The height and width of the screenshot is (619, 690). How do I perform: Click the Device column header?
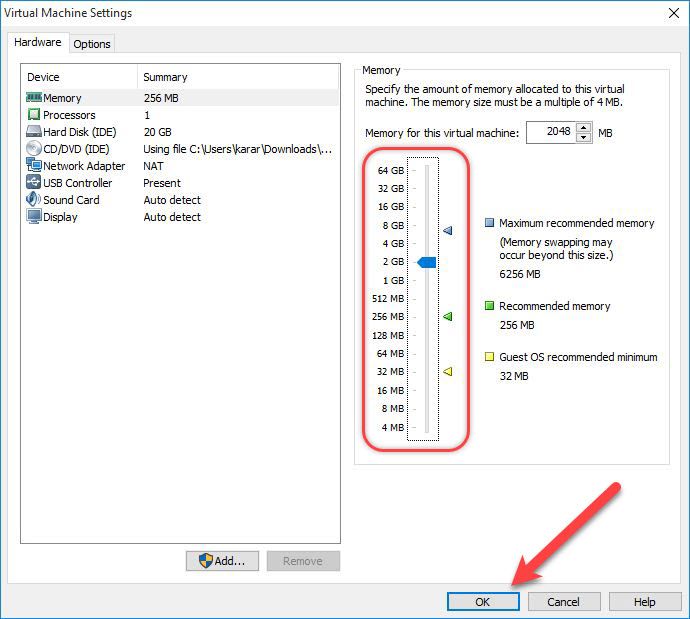pos(79,77)
